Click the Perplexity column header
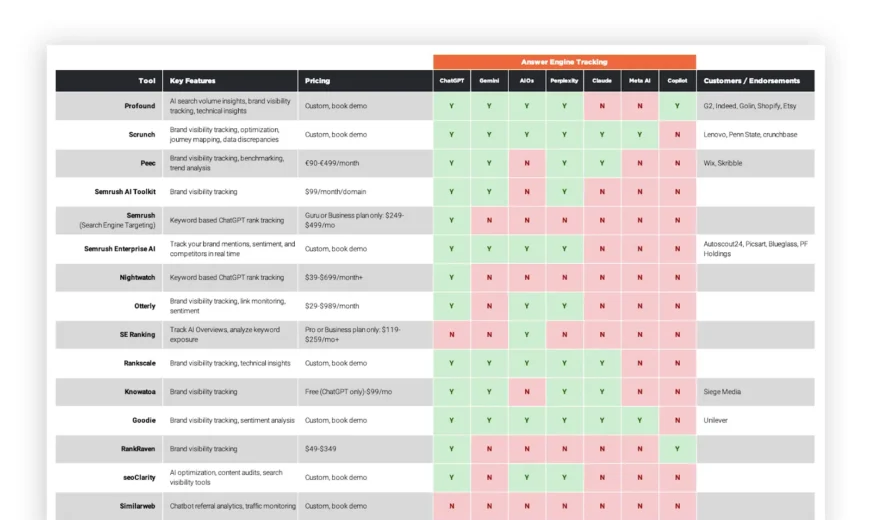Screen dimensions: 870x520 (x=564, y=80)
